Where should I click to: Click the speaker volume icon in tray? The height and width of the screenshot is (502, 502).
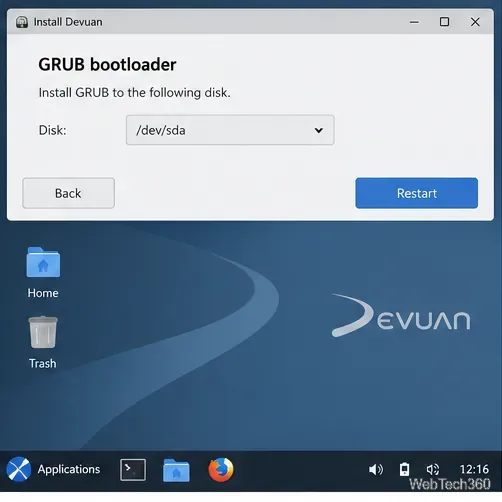tap(376, 470)
